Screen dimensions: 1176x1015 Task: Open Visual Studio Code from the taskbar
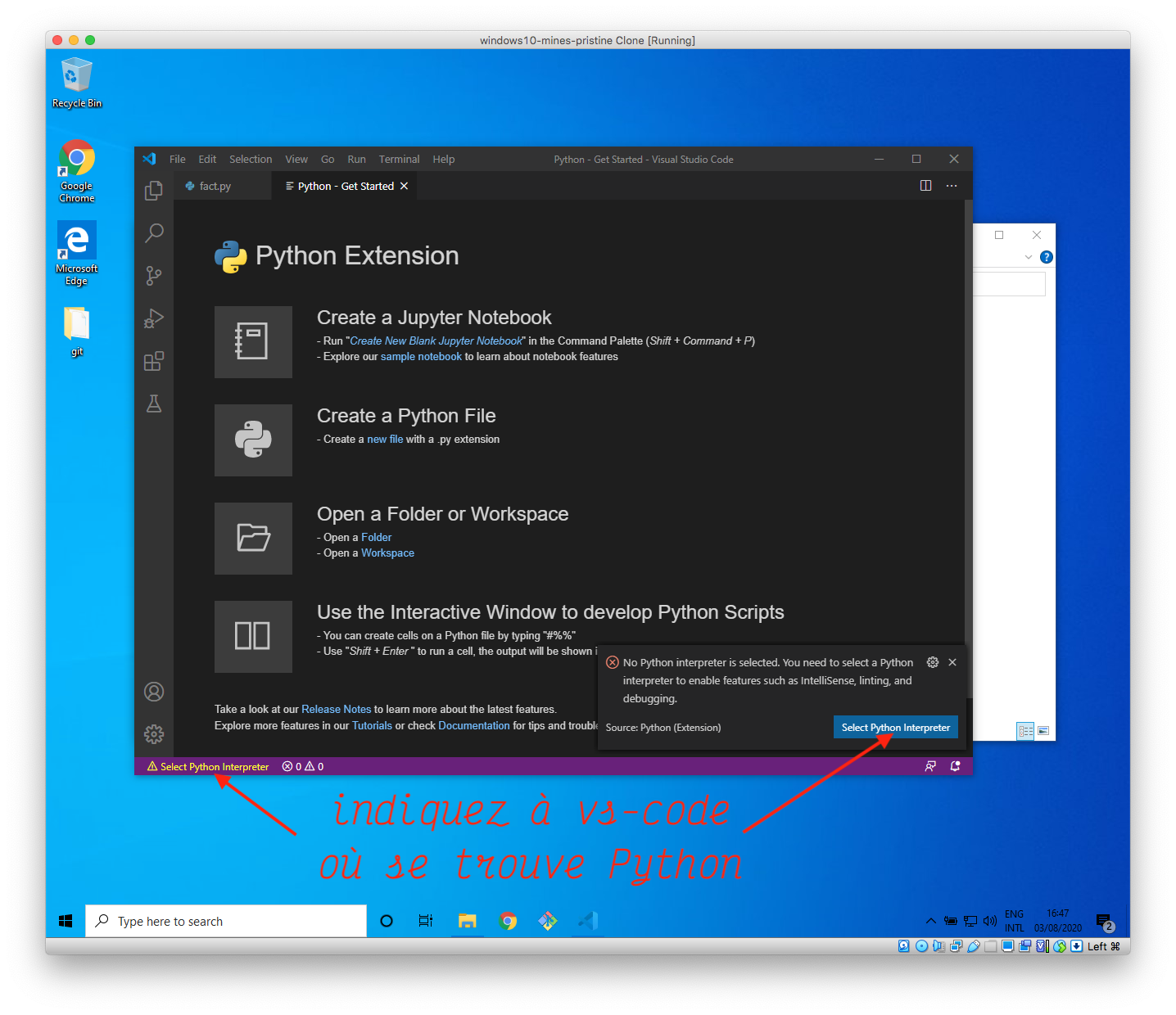click(x=588, y=921)
